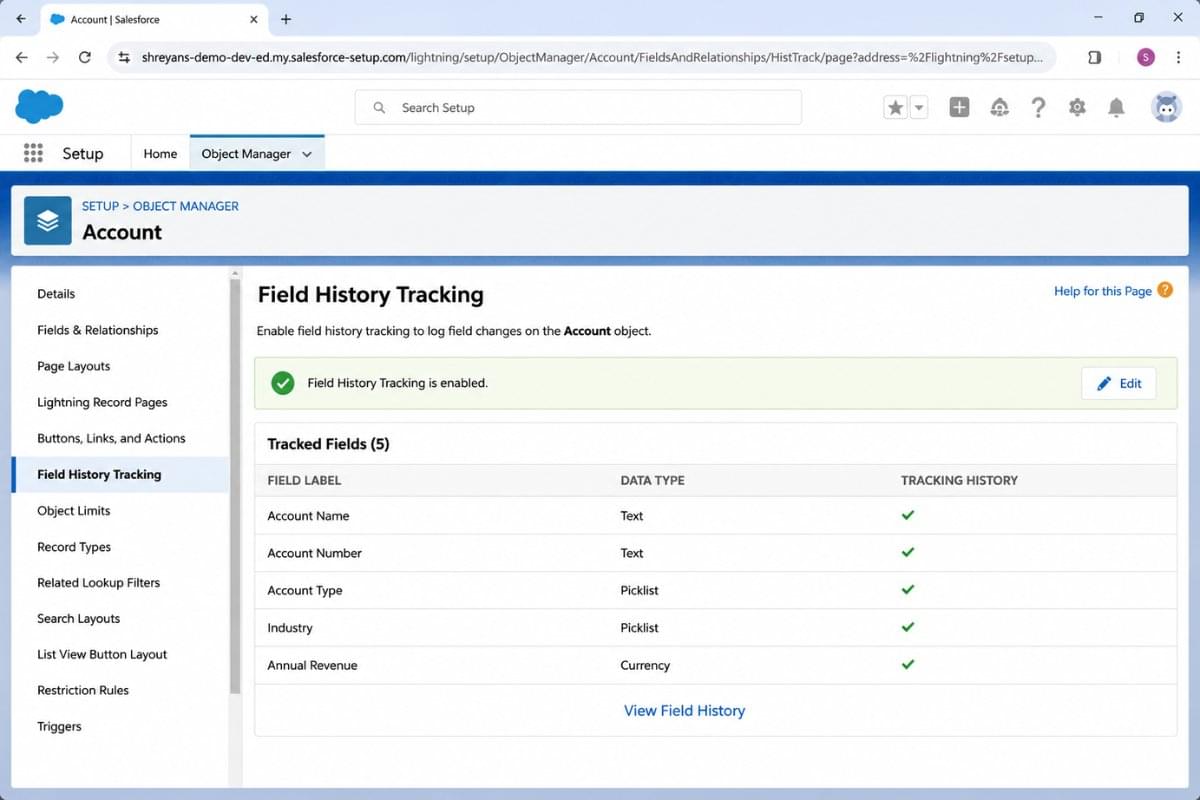Open a new browser tab

(286, 19)
